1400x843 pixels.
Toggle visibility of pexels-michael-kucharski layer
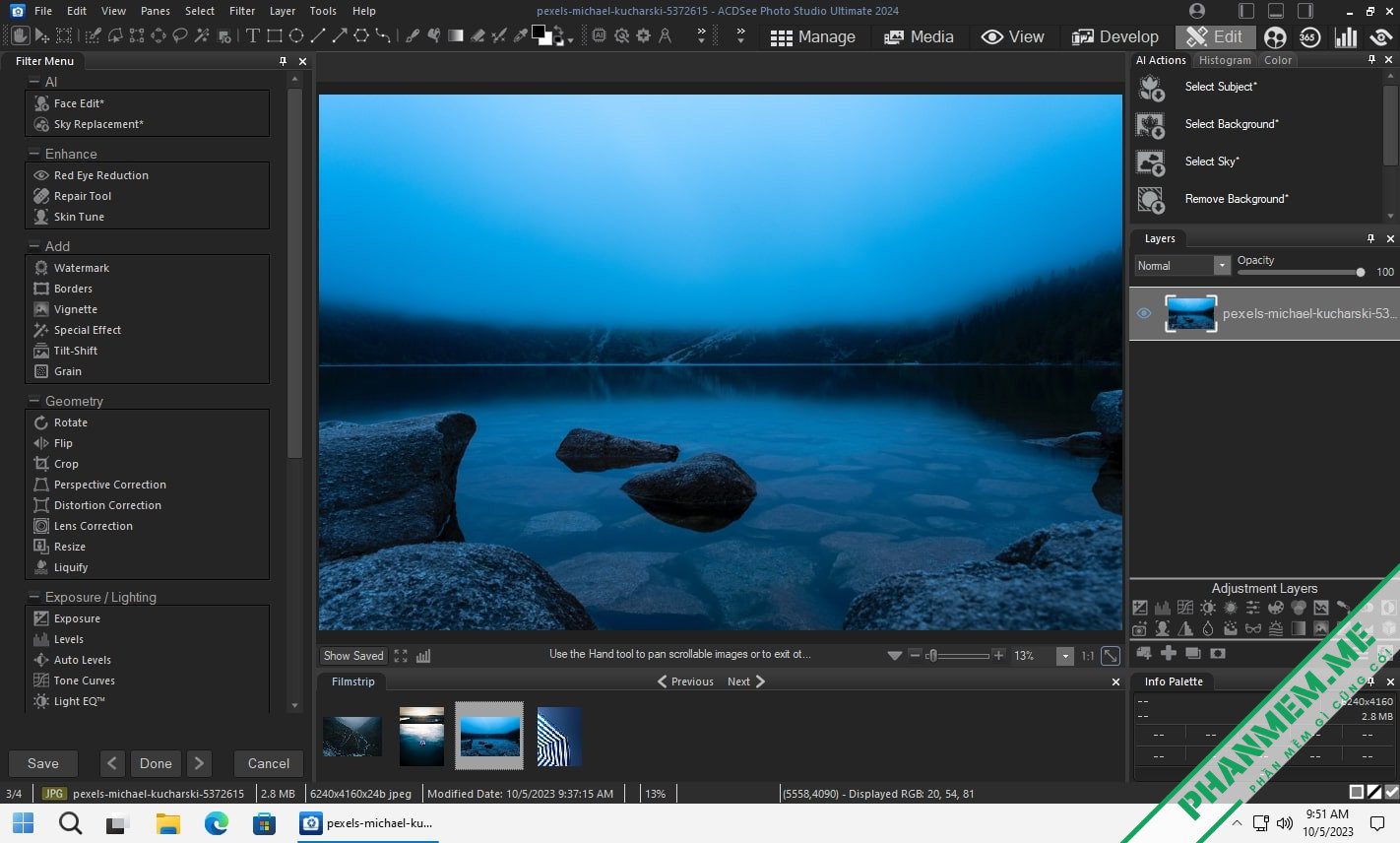1144,314
